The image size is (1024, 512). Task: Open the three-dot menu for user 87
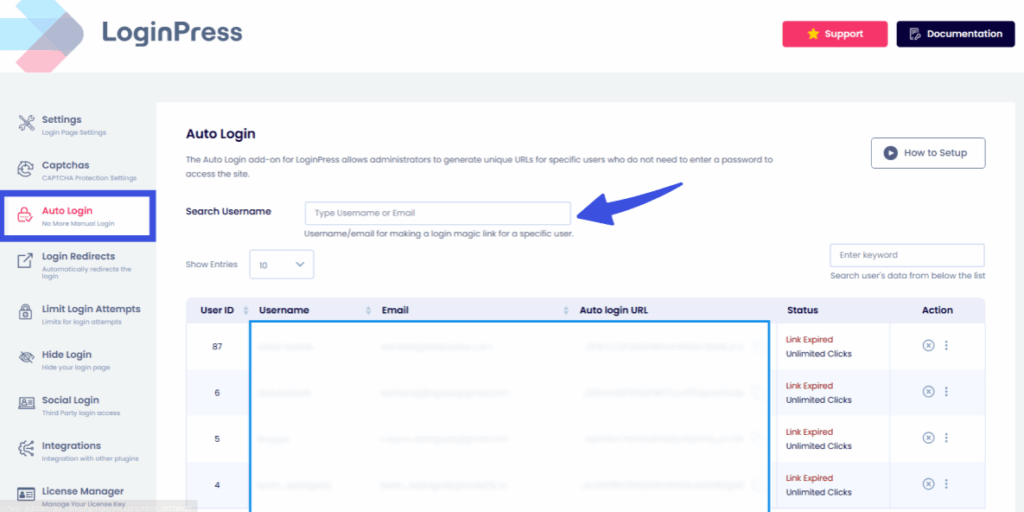click(x=946, y=345)
